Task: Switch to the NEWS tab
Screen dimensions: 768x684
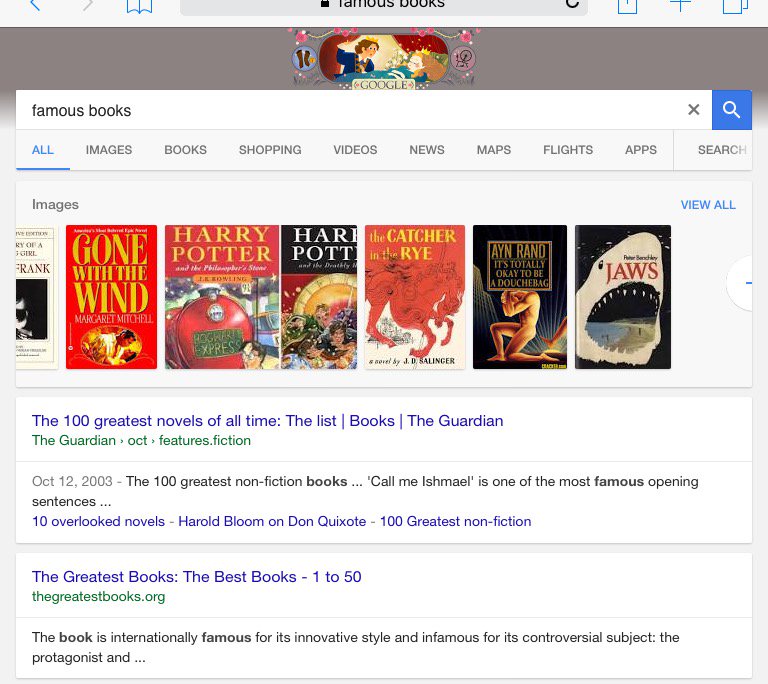Action: 427,150
